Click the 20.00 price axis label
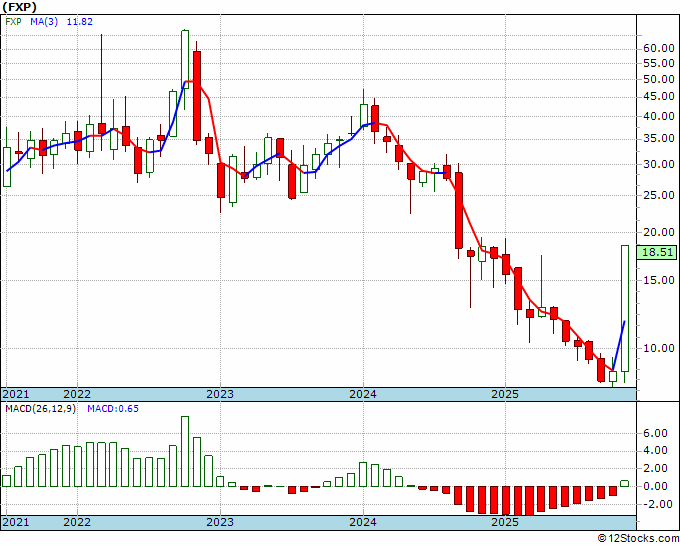Viewport: 680px width, 546px height. click(x=658, y=232)
